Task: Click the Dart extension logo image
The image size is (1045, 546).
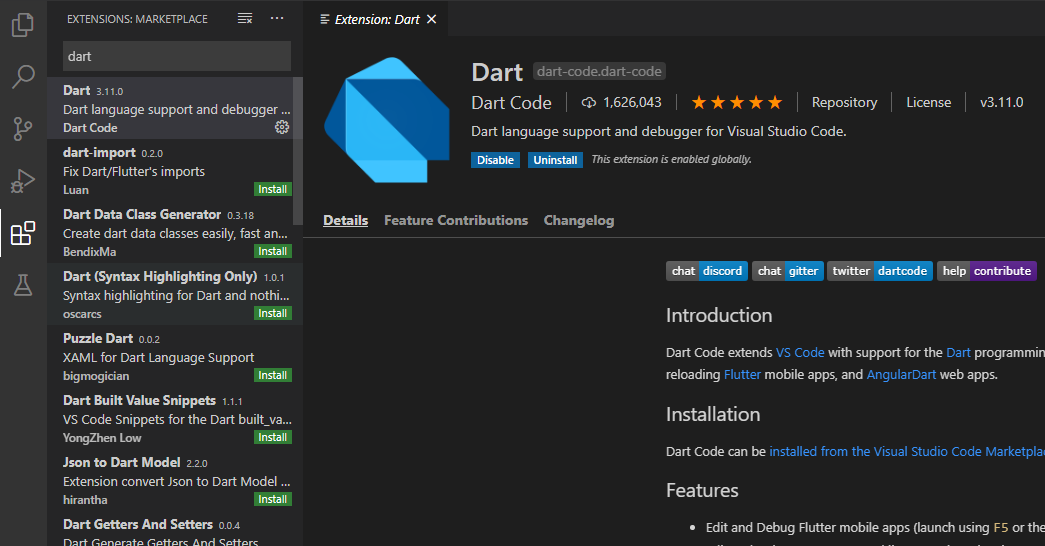Action: (387, 120)
